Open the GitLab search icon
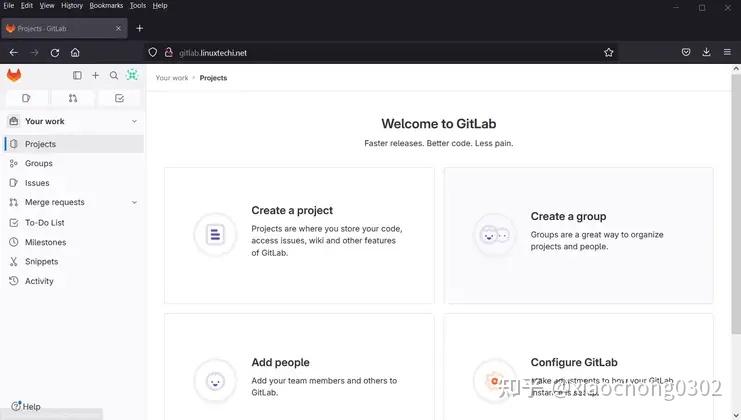Viewport: 741px width, 420px height. [114, 75]
